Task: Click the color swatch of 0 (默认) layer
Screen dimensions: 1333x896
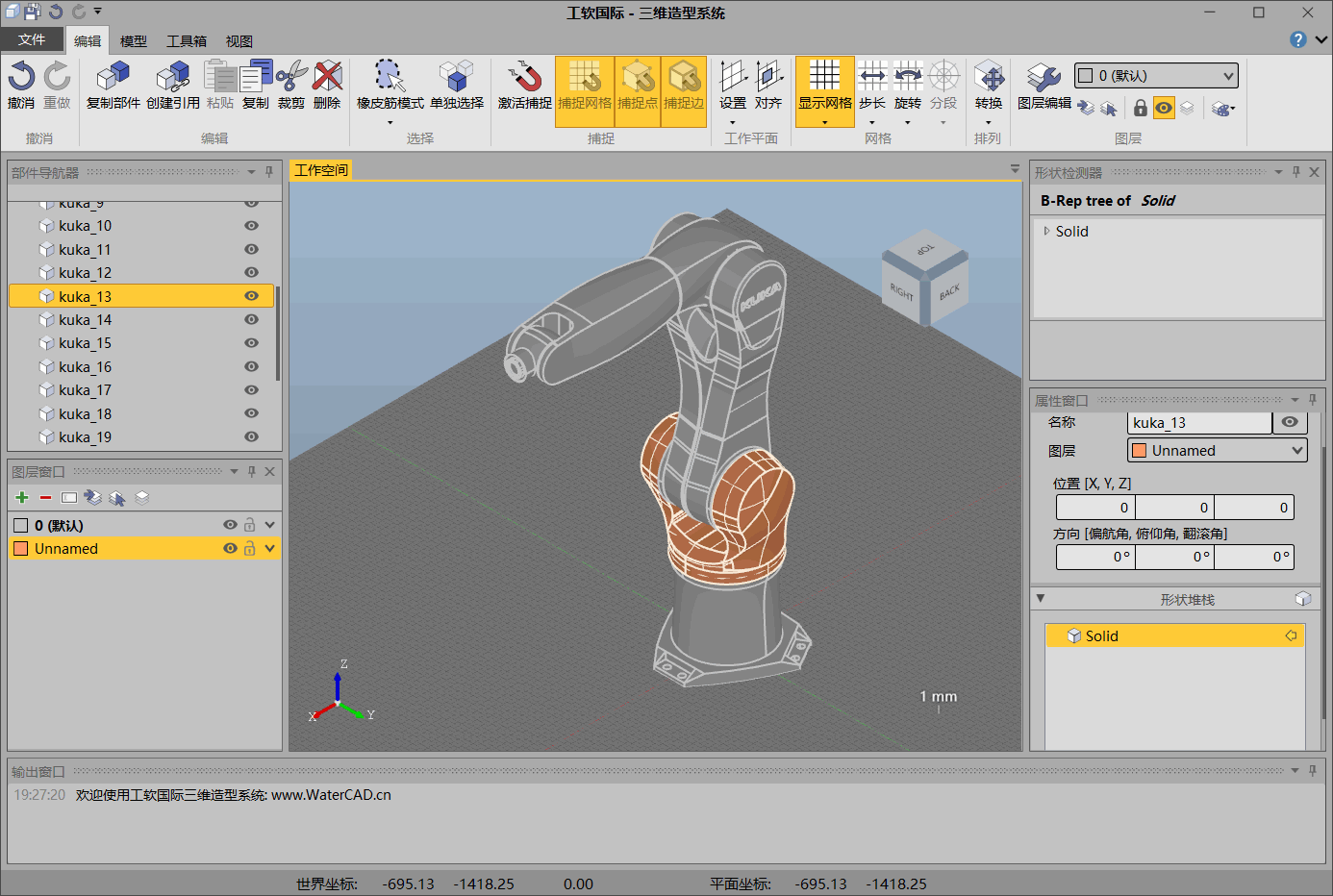Action: click(20, 525)
